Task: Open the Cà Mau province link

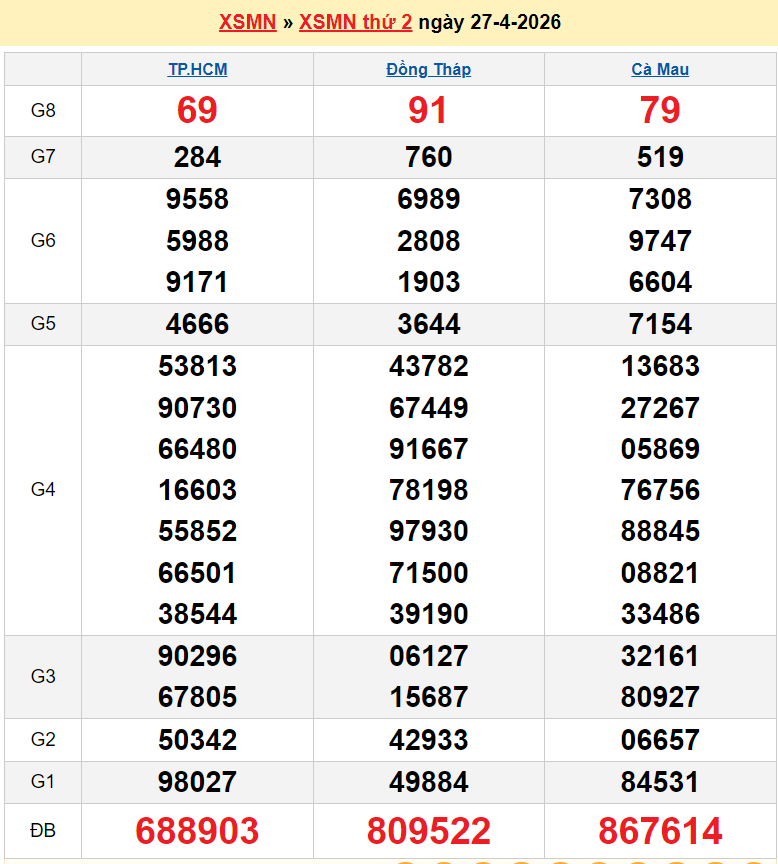Action: coord(660,69)
